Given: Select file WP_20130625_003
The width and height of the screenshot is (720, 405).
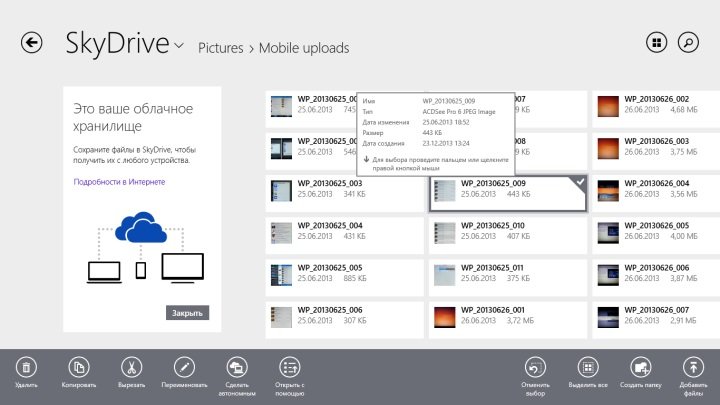Looking at the screenshot, I should (x=344, y=193).
